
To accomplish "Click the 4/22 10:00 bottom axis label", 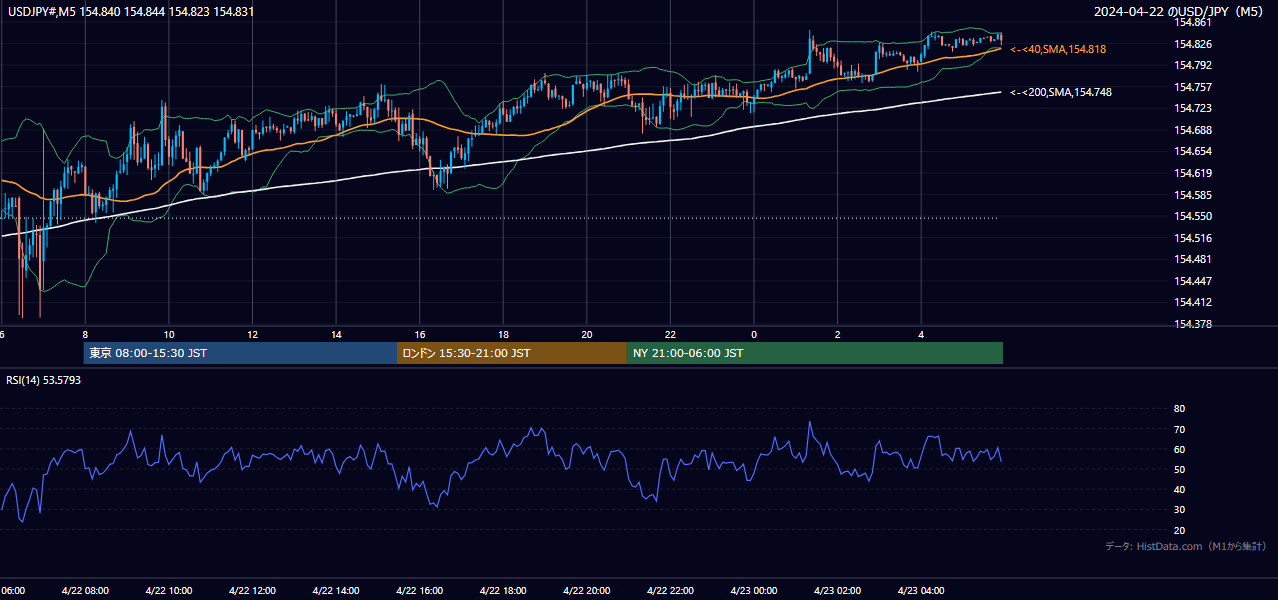I will click(x=169, y=590).
